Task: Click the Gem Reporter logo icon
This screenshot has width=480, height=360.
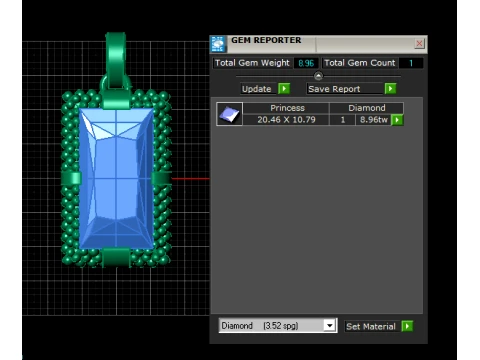Action: [x=218, y=44]
